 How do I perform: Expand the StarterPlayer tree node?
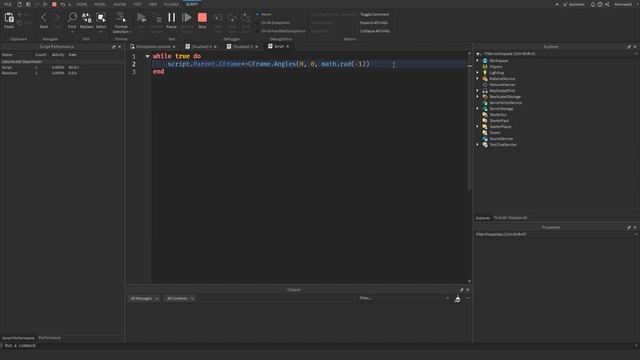[478, 127]
